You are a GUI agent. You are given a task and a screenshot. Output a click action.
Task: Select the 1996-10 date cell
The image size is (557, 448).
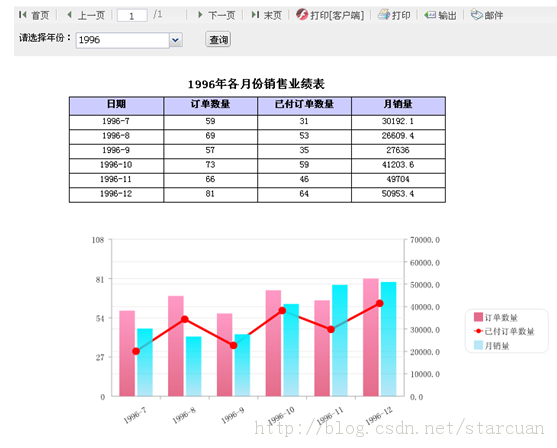tap(116, 166)
